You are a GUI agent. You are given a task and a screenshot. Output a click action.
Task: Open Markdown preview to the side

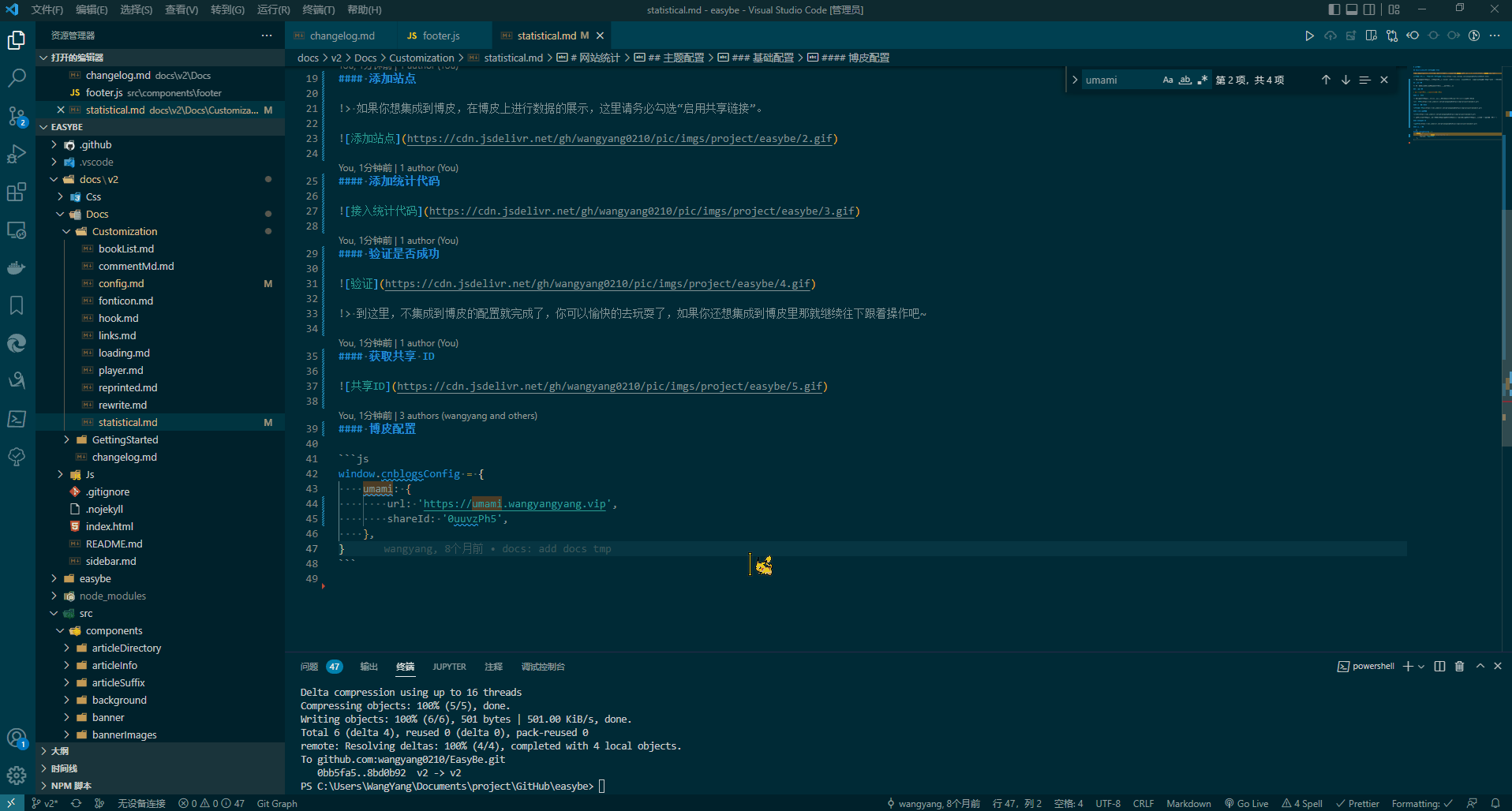click(x=1372, y=36)
